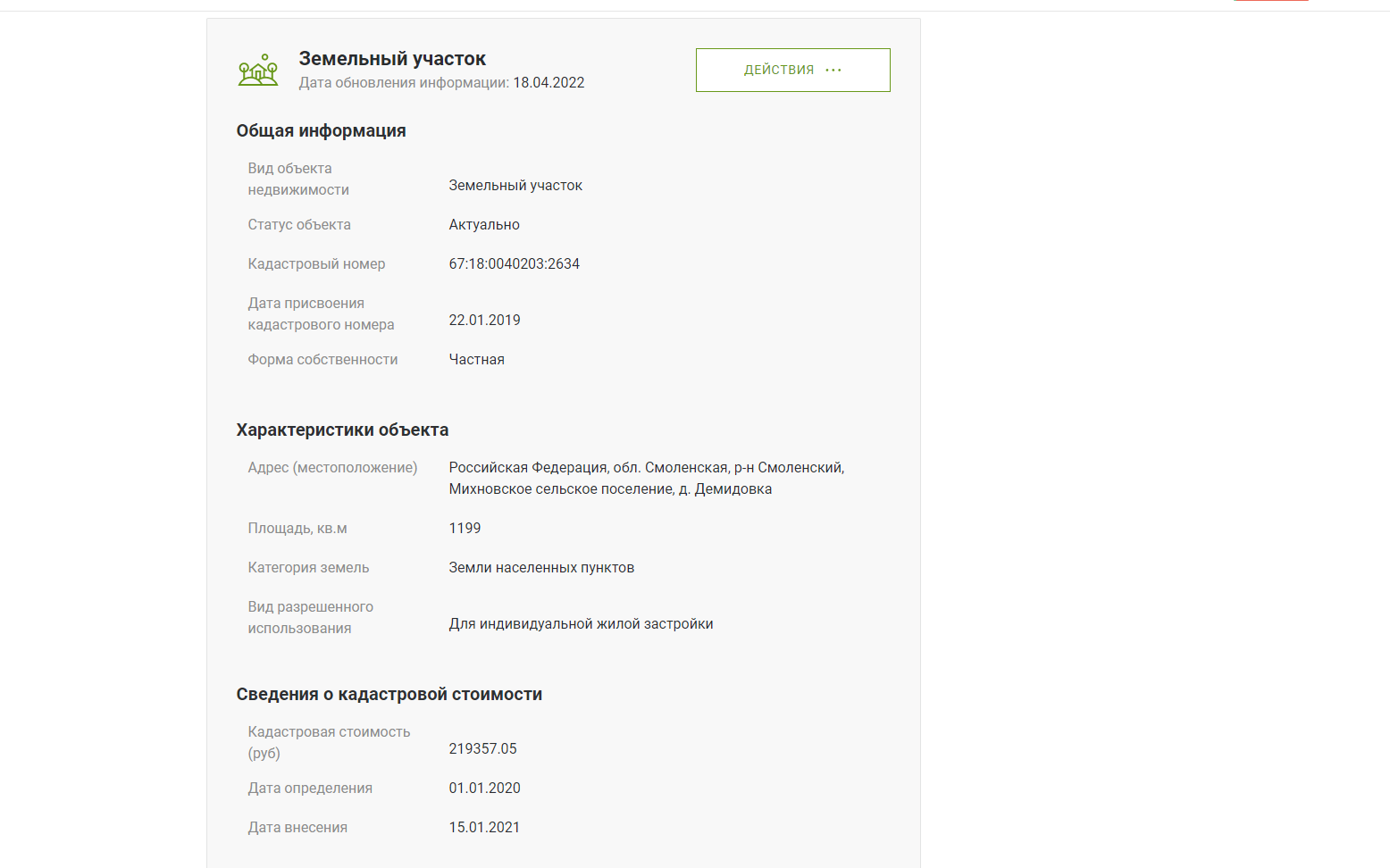Image resolution: width=1390 pixels, height=868 pixels.
Task: Click the Характеристики объекта section heading
Action: pyautogui.click(x=342, y=430)
